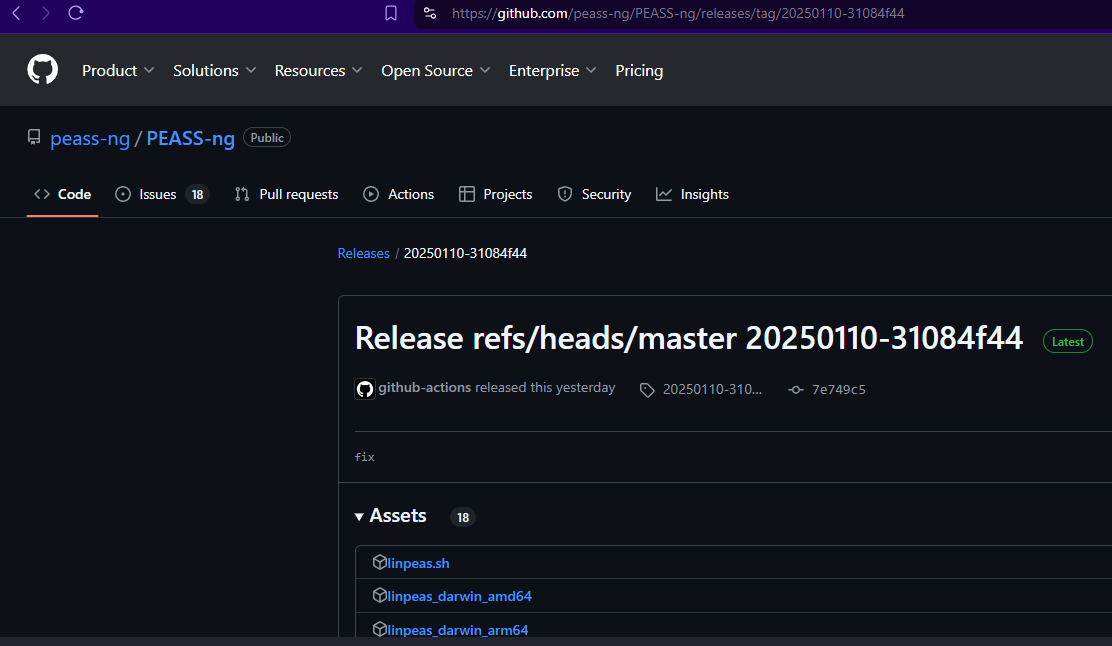Open the Product dropdown menu
The image size is (1112, 646).
click(118, 70)
